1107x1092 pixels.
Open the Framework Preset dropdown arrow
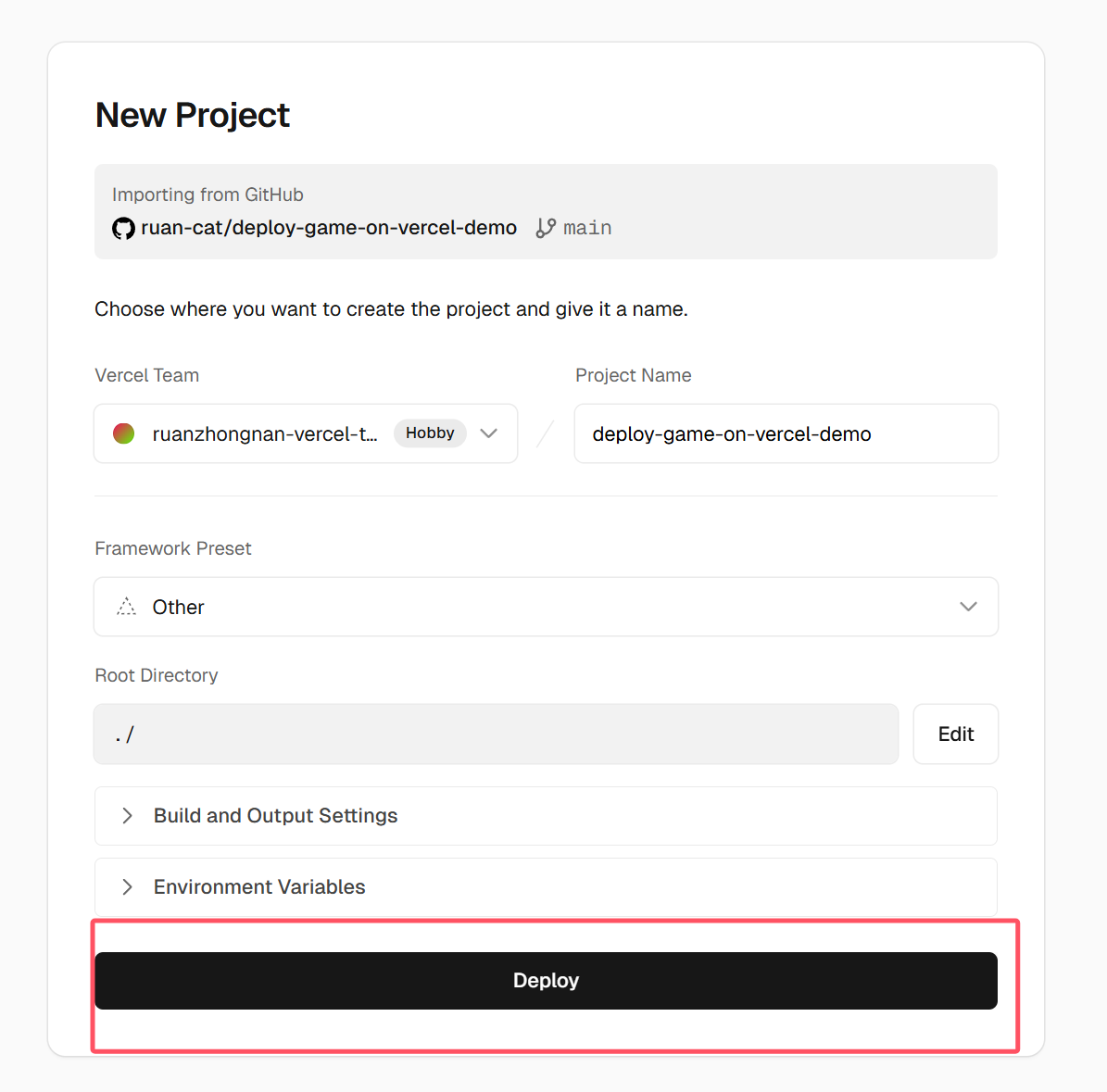(x=968, y=607)
